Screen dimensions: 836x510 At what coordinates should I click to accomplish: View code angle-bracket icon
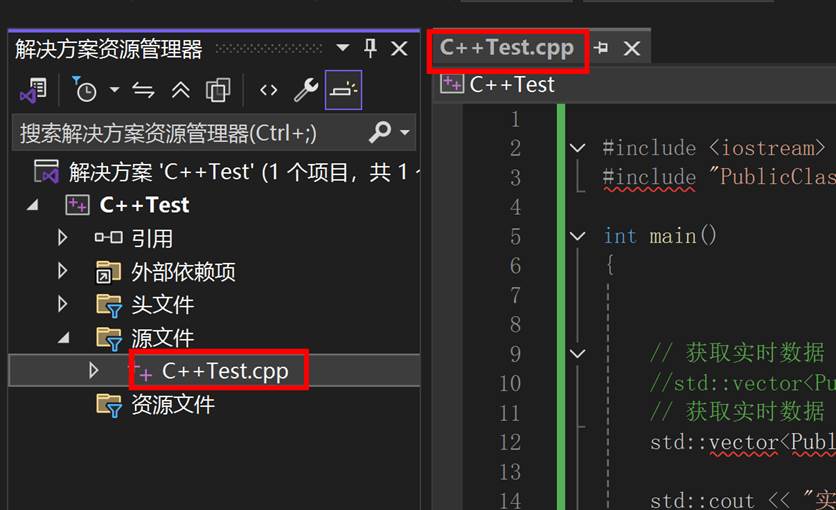tap(268, 90)
